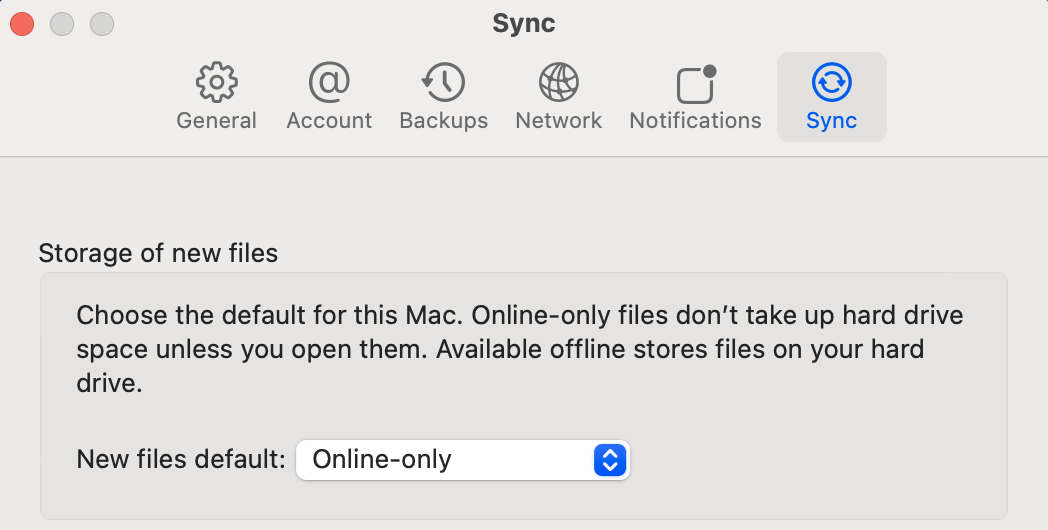
Task: Select the Backups clock icon
Action: (443, 83)
